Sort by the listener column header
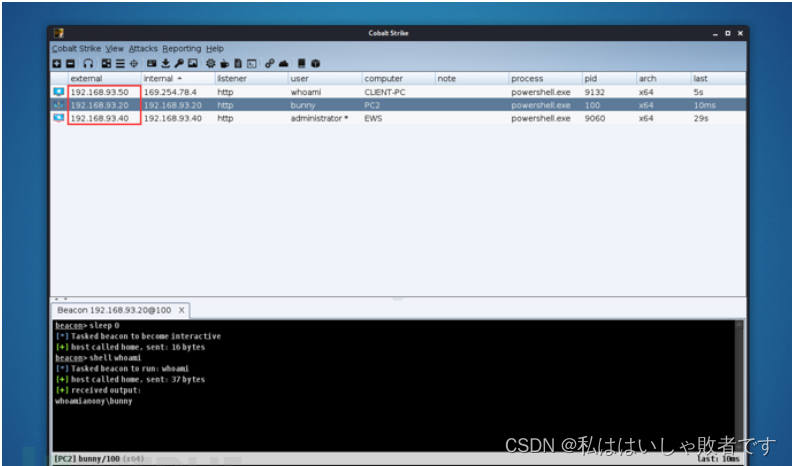The height and width of the screenshot is (466, 792). point(251,78)
